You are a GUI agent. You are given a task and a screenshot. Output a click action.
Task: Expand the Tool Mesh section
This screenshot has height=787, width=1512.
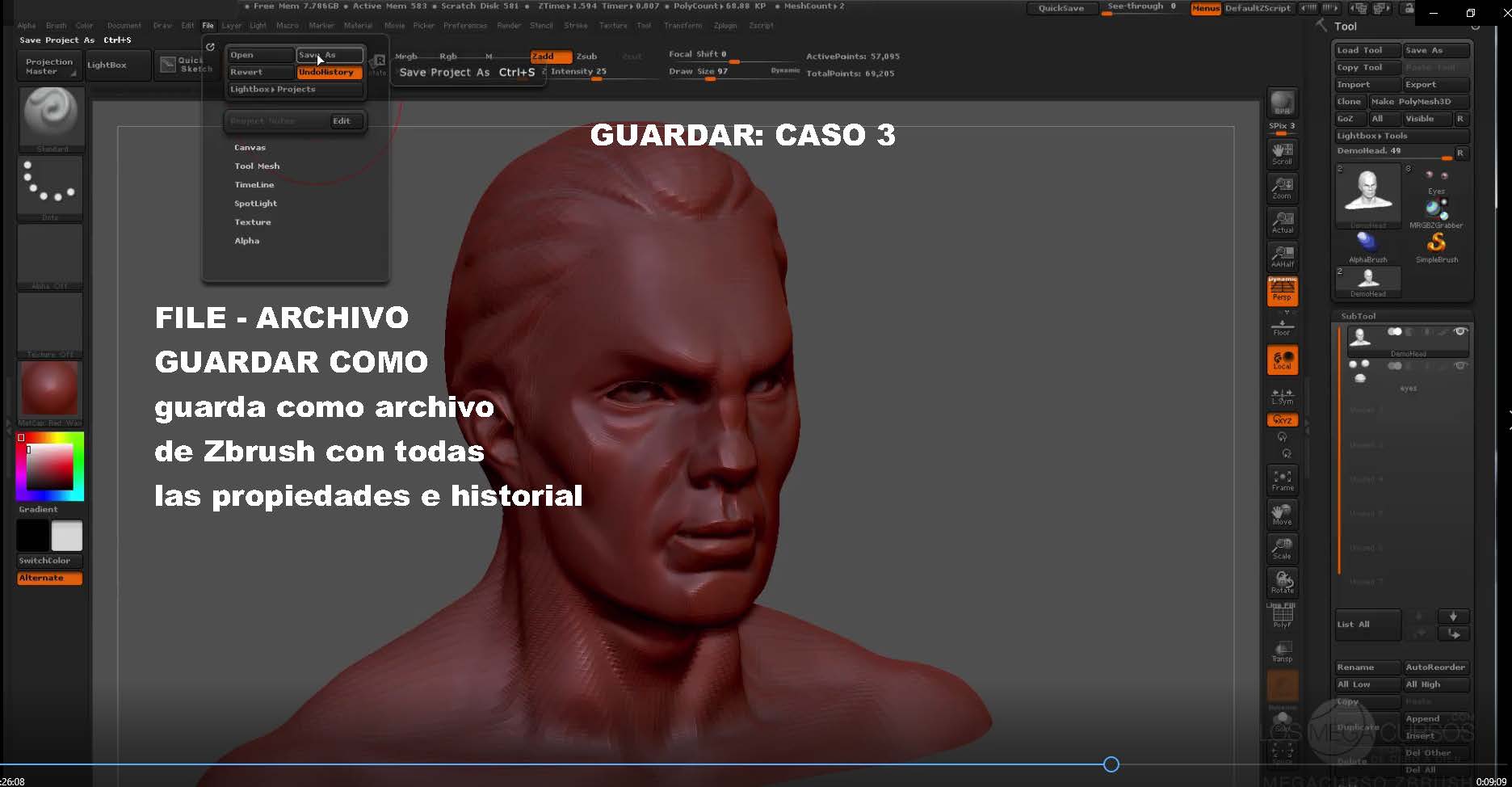click(257, 166)
